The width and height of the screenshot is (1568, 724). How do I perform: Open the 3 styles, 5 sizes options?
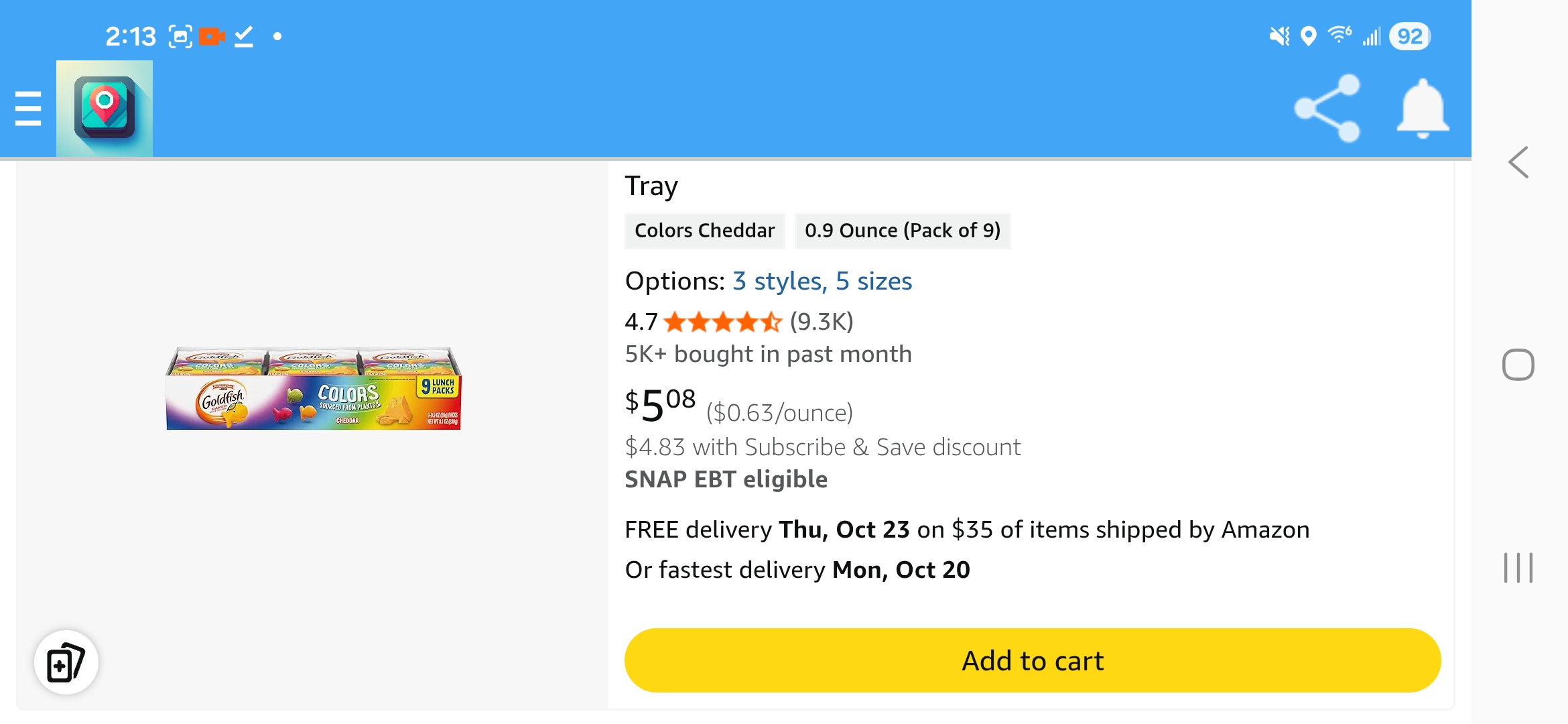(x=822, y=281)
